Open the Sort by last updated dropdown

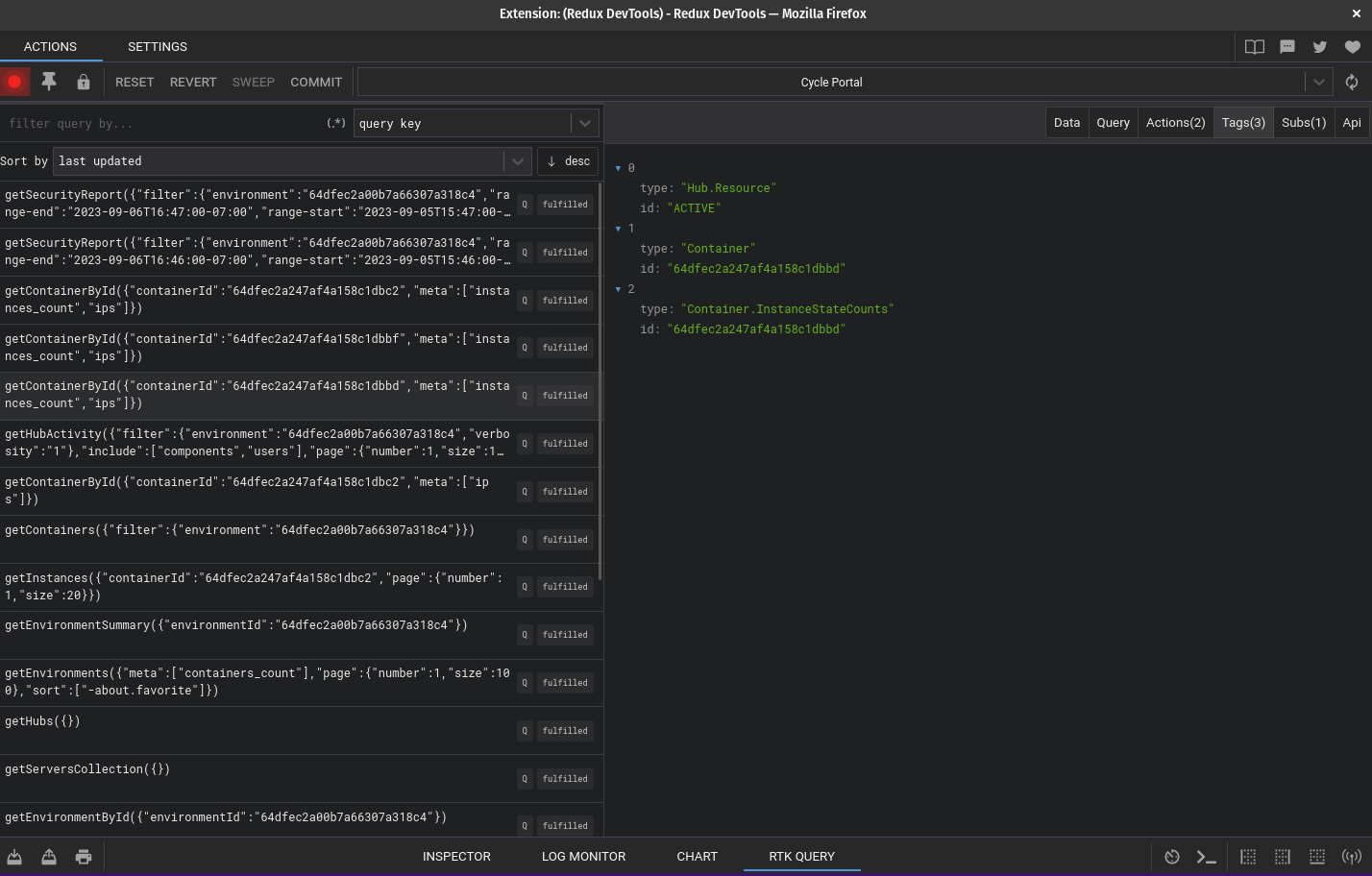point(292,161)
